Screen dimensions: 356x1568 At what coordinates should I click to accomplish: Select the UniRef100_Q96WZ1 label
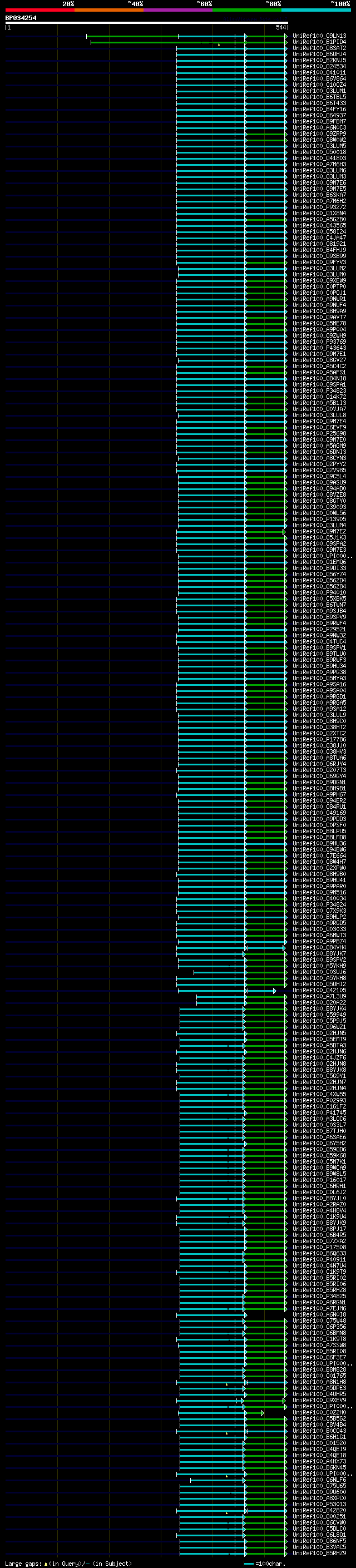pos(319,1027)
